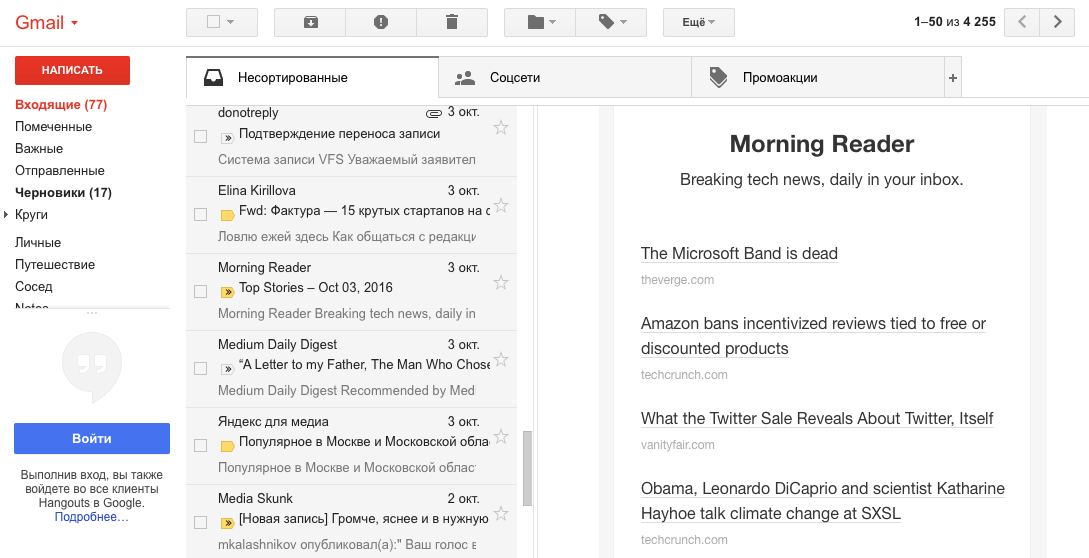Go to older messages with right arrow

1058,22
